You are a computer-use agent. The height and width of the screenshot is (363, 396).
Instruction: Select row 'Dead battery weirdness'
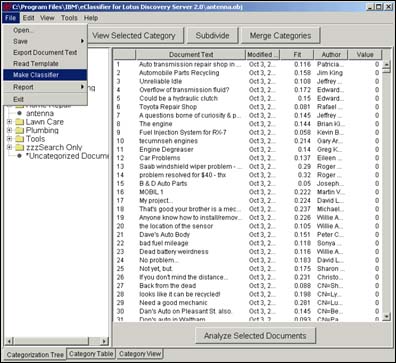[248, 252]
